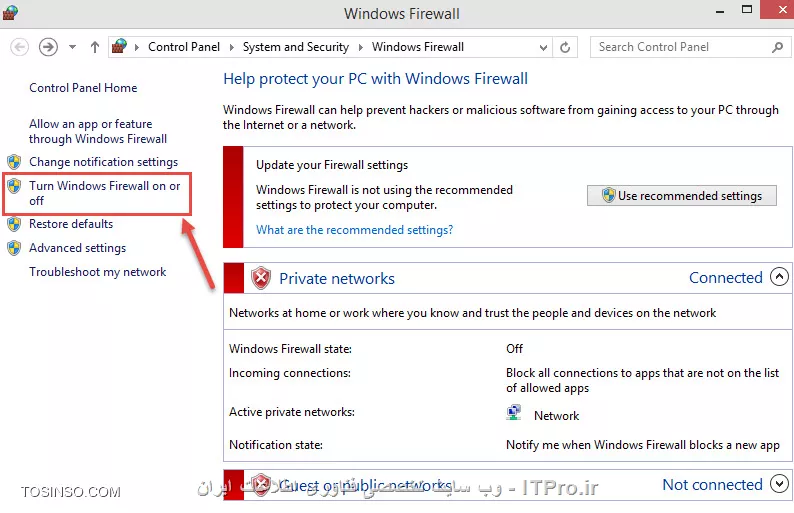Open Turn Windows Firewall on or off

click(104, 193)
